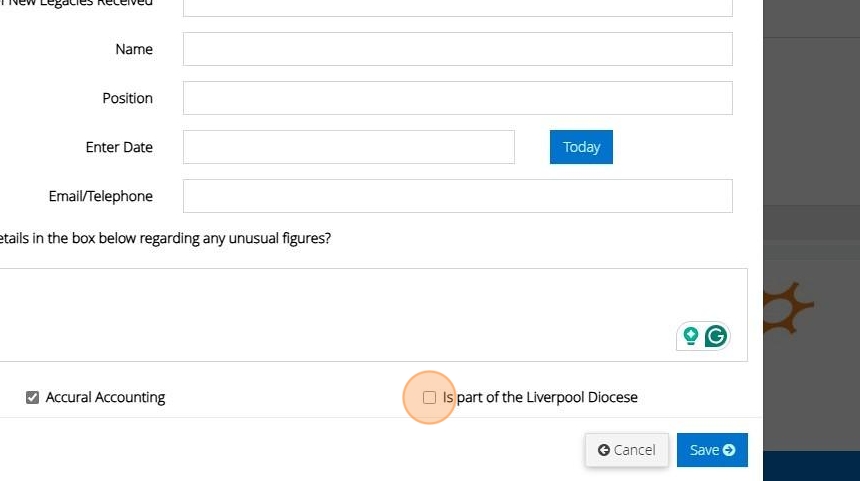Viewport: 860px width, 481px height.
Task: Click the lightbulb suggestions icon
Action: [690, 336]
